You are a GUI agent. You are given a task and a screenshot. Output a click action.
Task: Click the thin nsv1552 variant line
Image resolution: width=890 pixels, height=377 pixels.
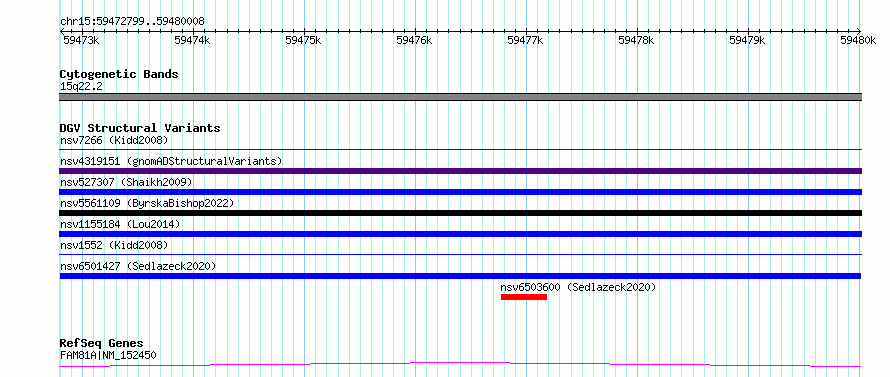tap(460, 255)
